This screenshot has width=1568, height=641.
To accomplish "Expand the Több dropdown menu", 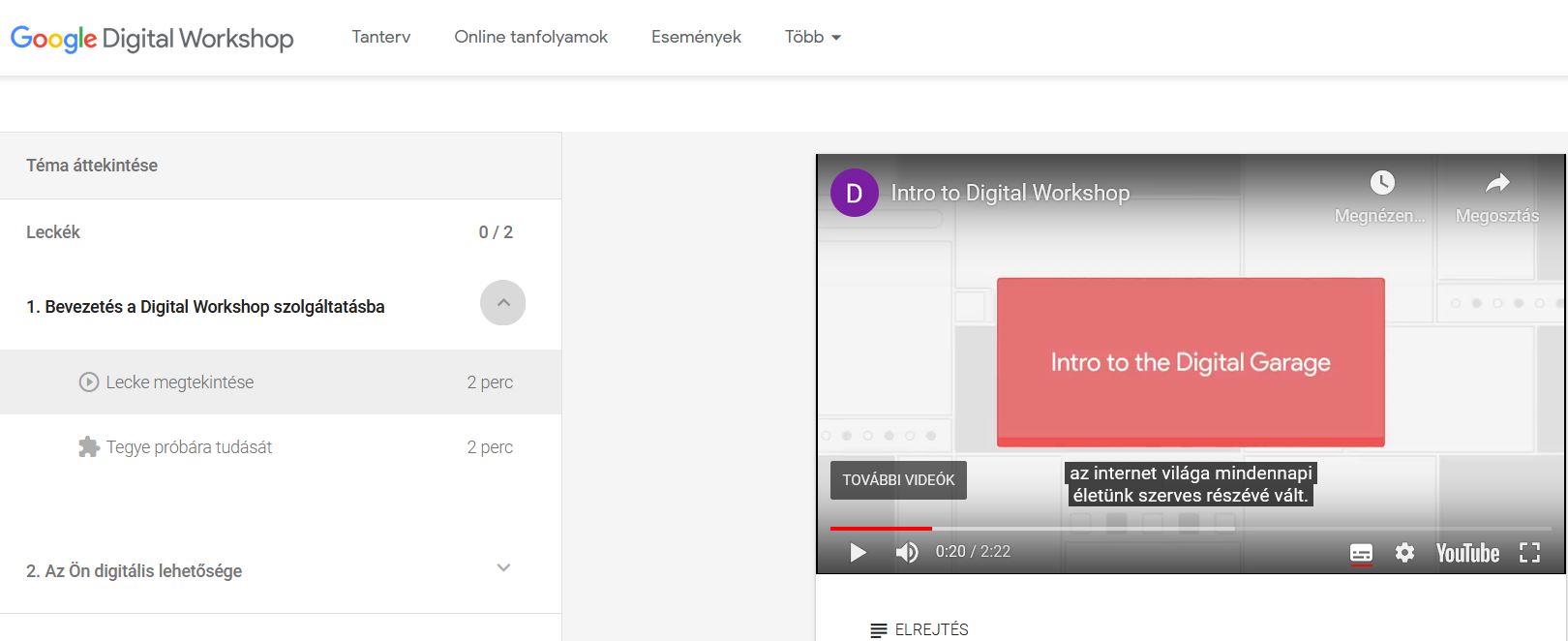I will 813,37.
